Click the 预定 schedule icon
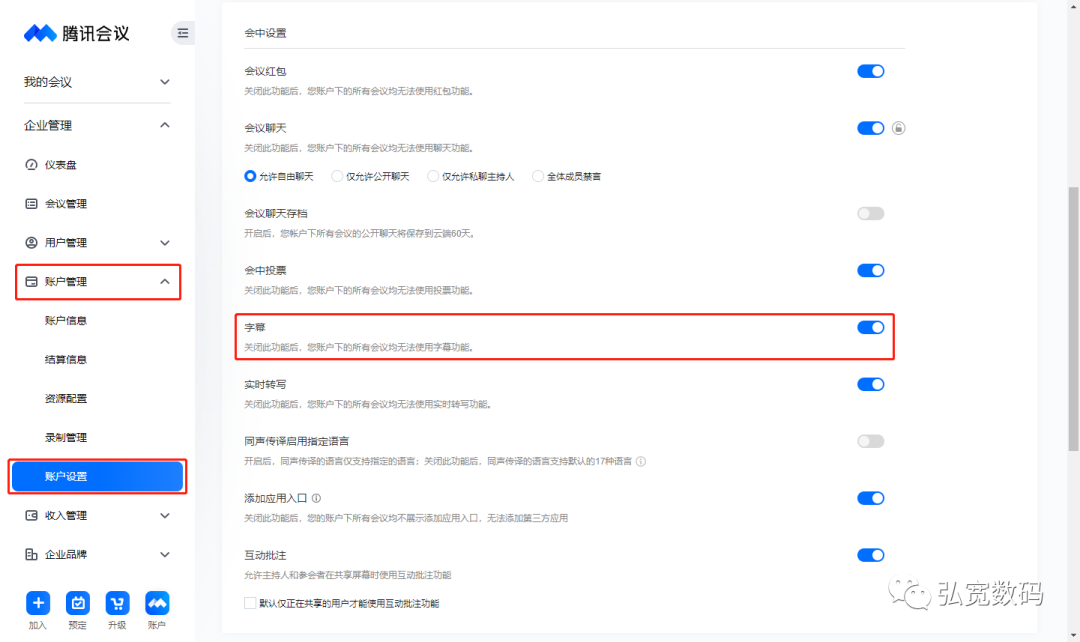This screenshot has height=642, width=1080. pos(77,603)
